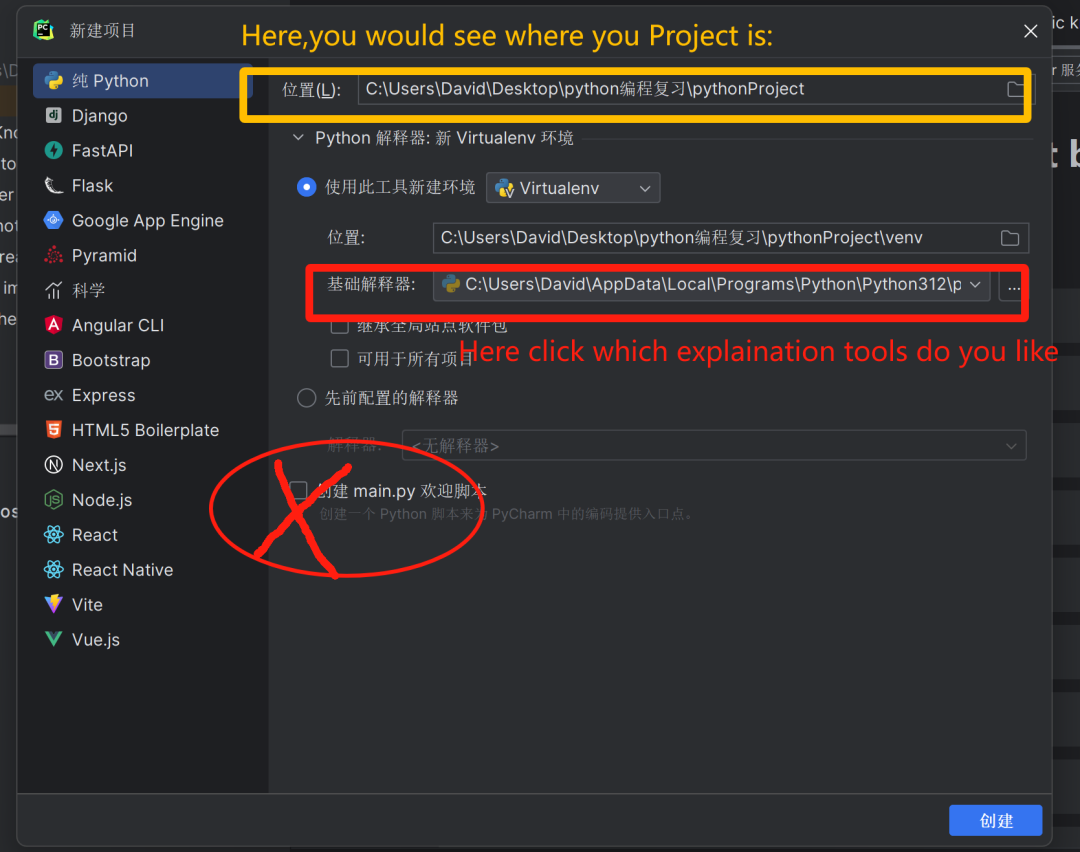Choose previously configured interpreter radio option
Image resolution: width=1080 pixels, height=852 pixels.
coord(307,398)
